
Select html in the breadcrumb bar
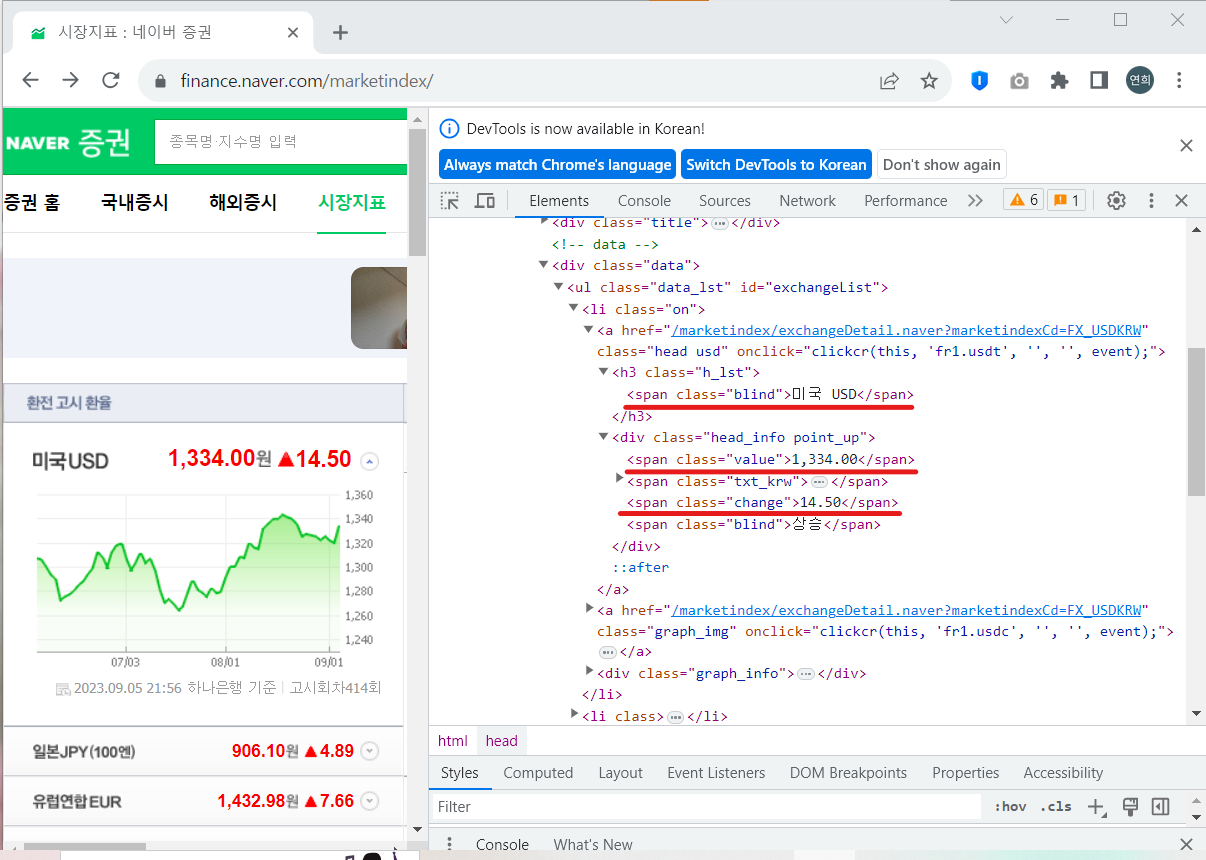point(453,741)
